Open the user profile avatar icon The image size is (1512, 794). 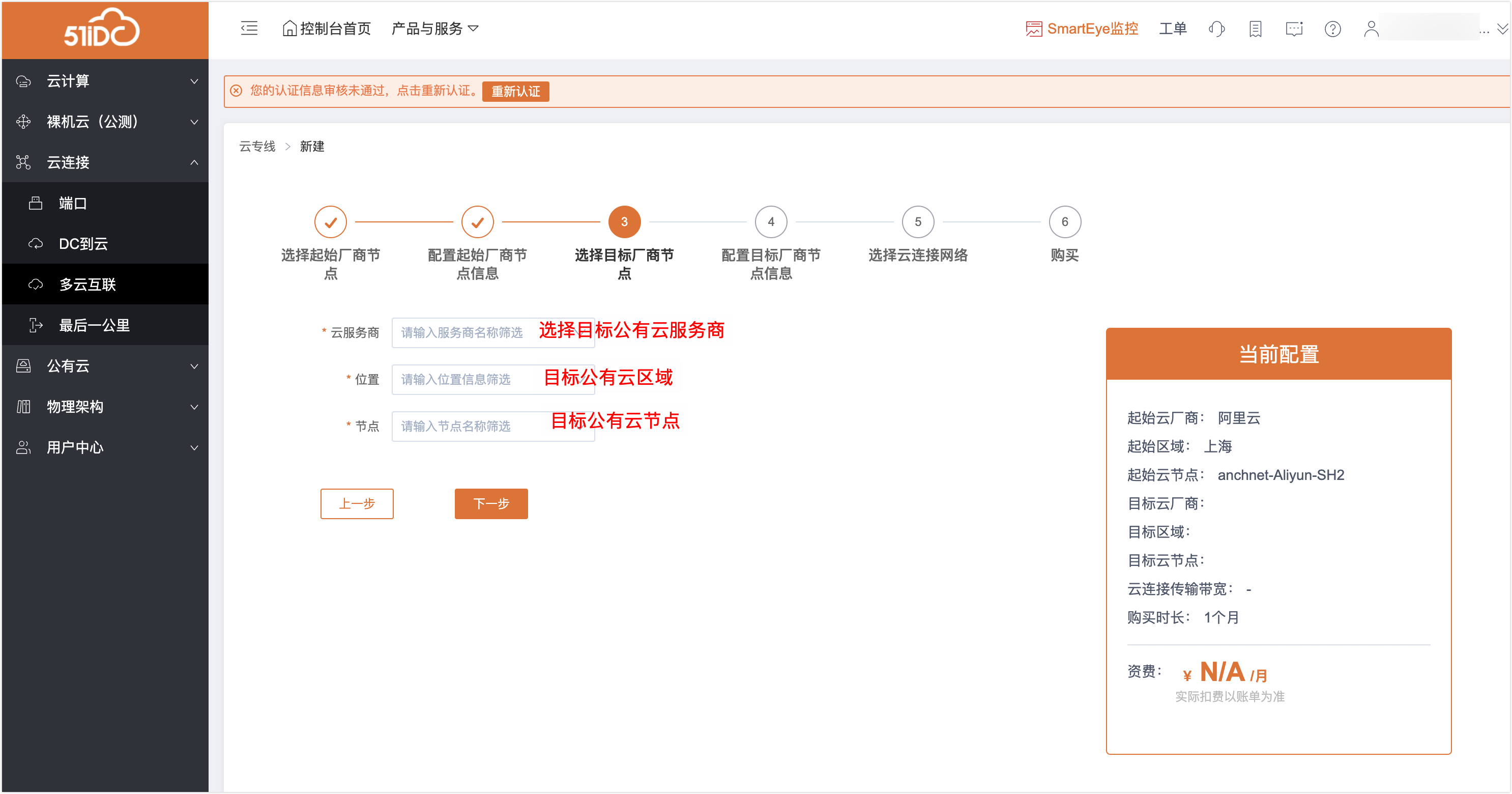pyautogui.click(x=1371, y=29)
